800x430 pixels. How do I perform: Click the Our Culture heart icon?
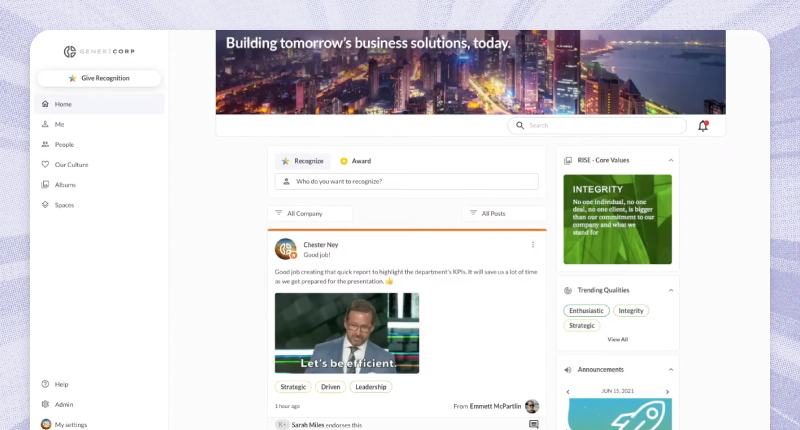[45, 164]
